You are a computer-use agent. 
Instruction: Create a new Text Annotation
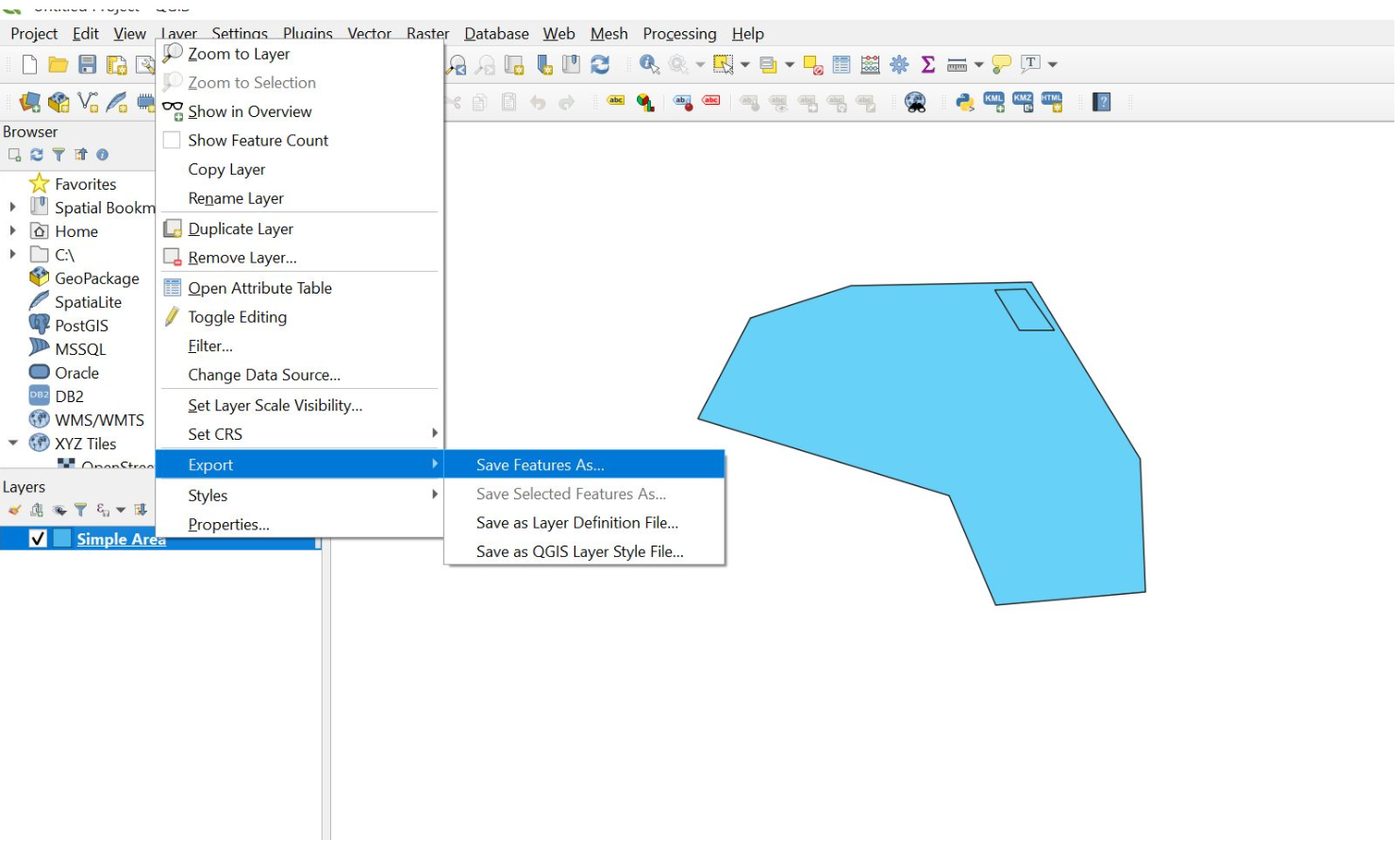(1031, 64)
